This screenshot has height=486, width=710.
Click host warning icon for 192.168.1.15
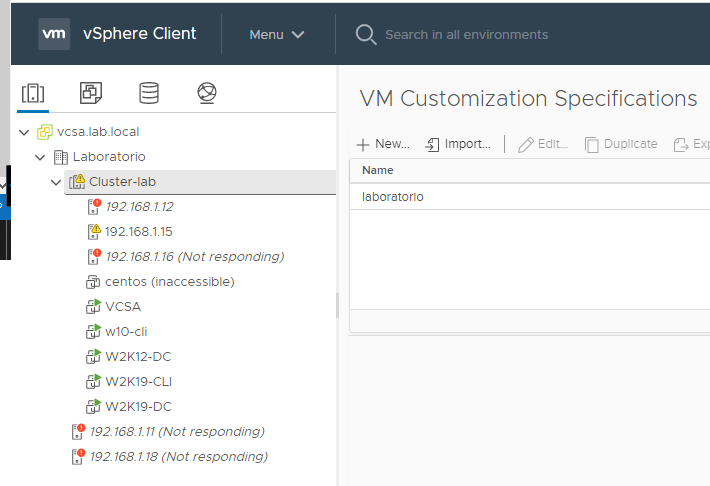point(94,231)
